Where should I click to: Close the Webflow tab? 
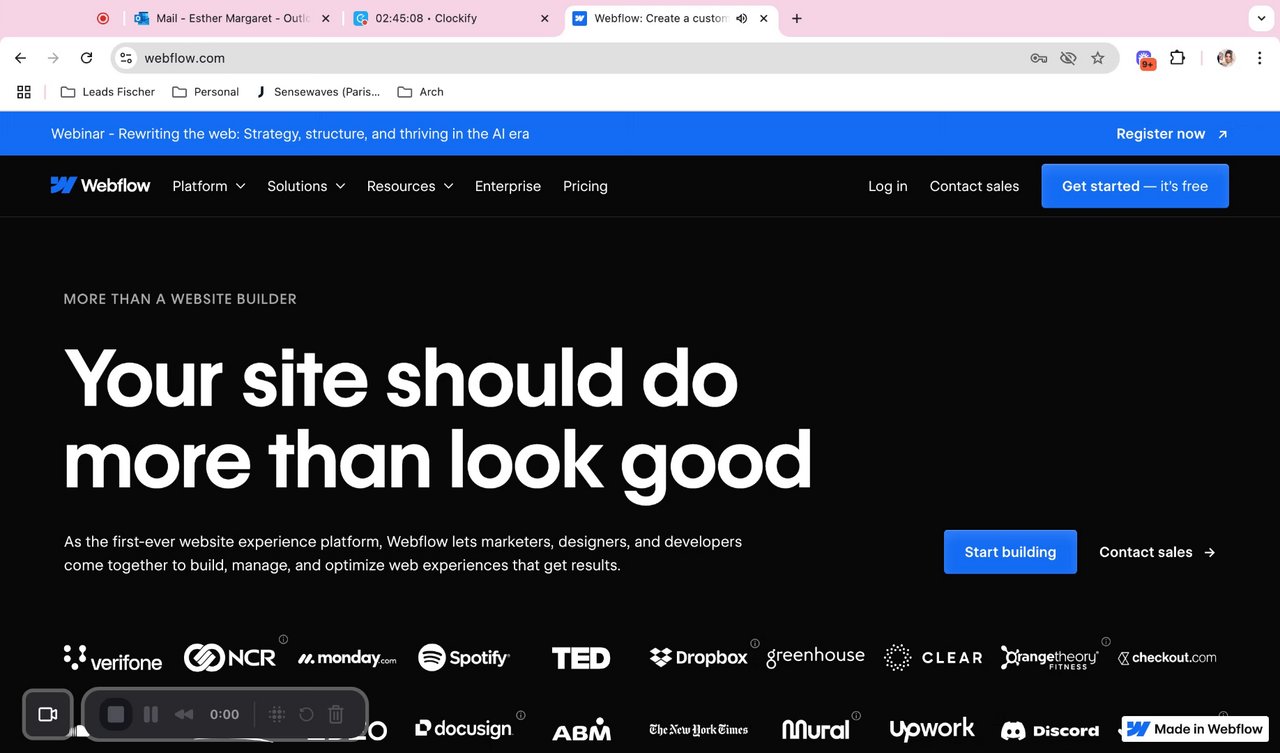pyautogui.click(x=765, y=18)
